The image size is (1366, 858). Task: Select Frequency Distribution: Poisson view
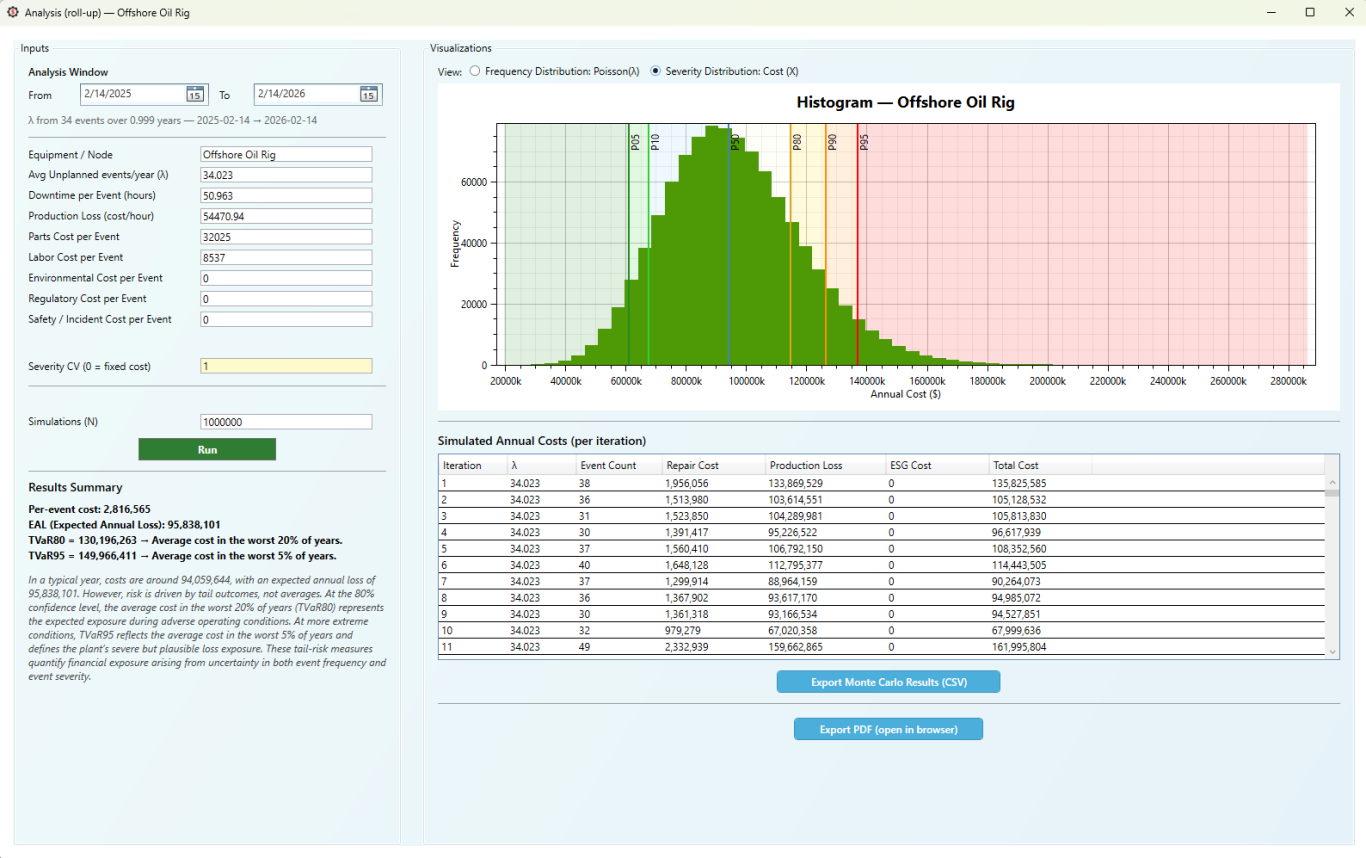(475, 71)
